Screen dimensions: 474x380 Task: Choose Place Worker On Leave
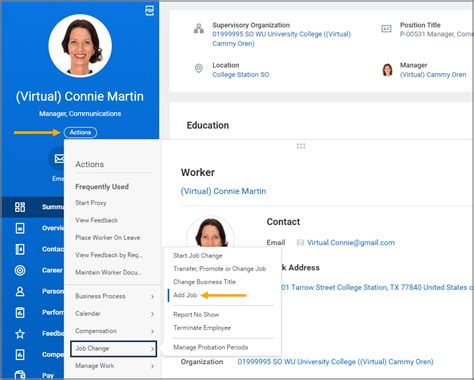108,238
